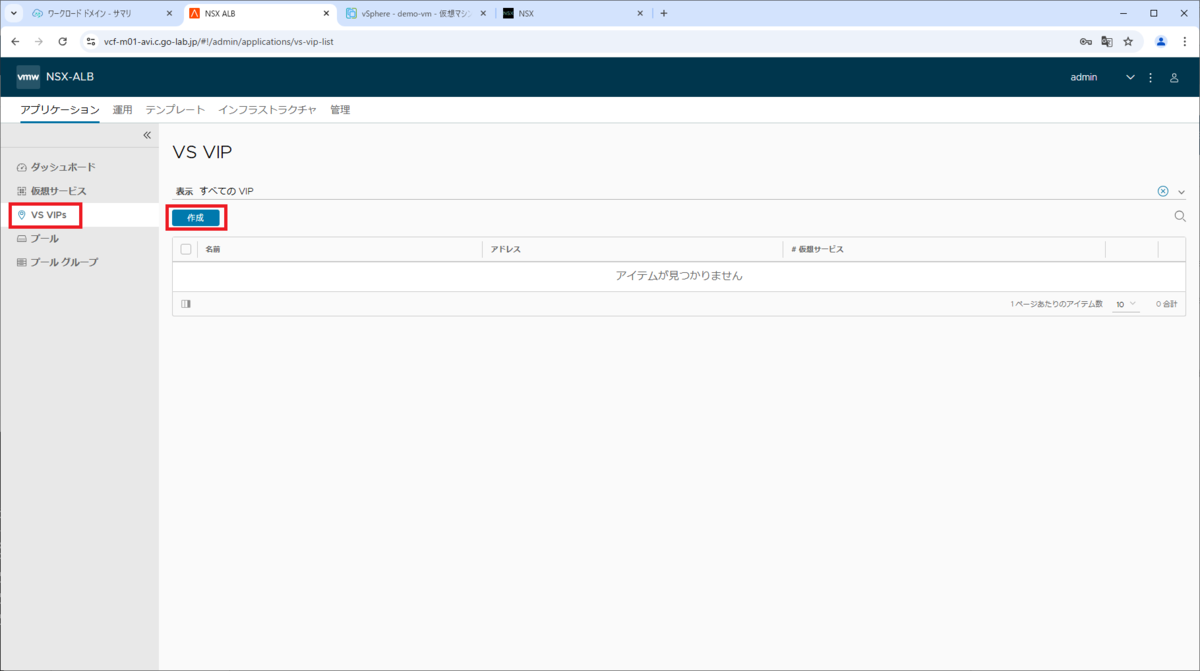1200x671 pixels.
Task: Open プール in the sidebar
Action: [38, 239]
